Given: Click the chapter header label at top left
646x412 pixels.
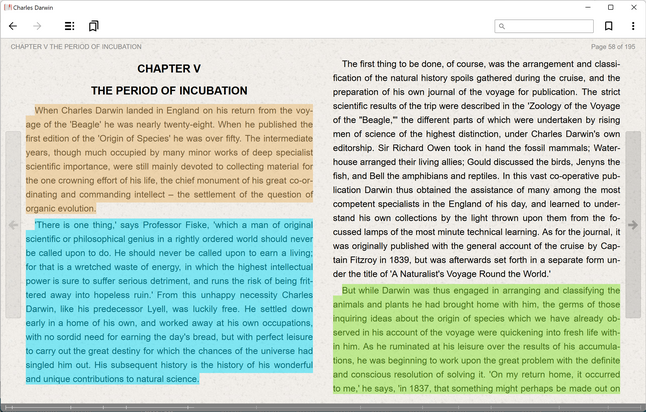Looking at the screenshot, I should point(75,47).
